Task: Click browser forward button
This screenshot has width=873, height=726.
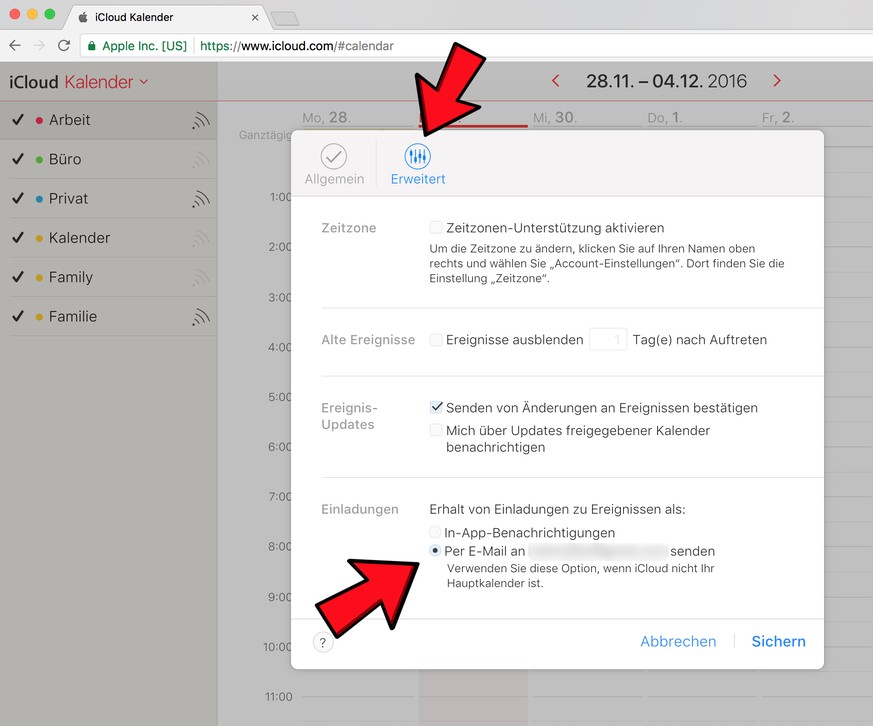Action: 40,46
